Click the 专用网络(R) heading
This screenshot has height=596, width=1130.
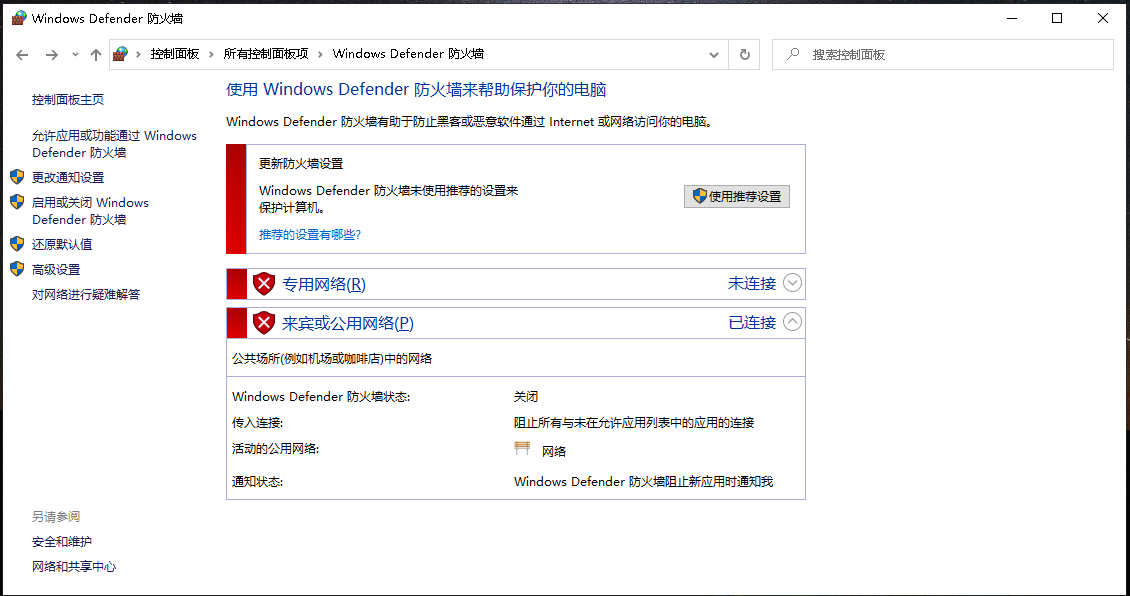click(324, 285)
